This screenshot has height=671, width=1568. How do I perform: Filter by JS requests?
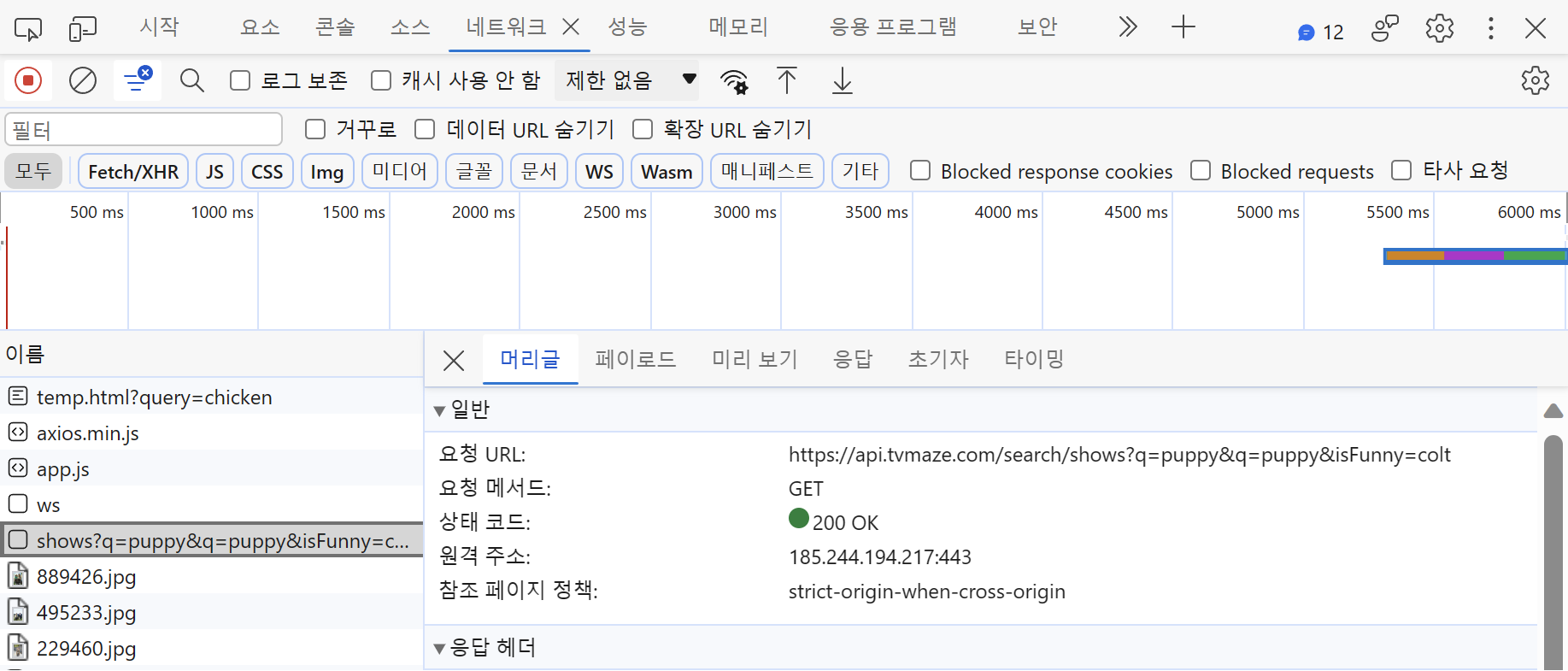pos(214,172)
